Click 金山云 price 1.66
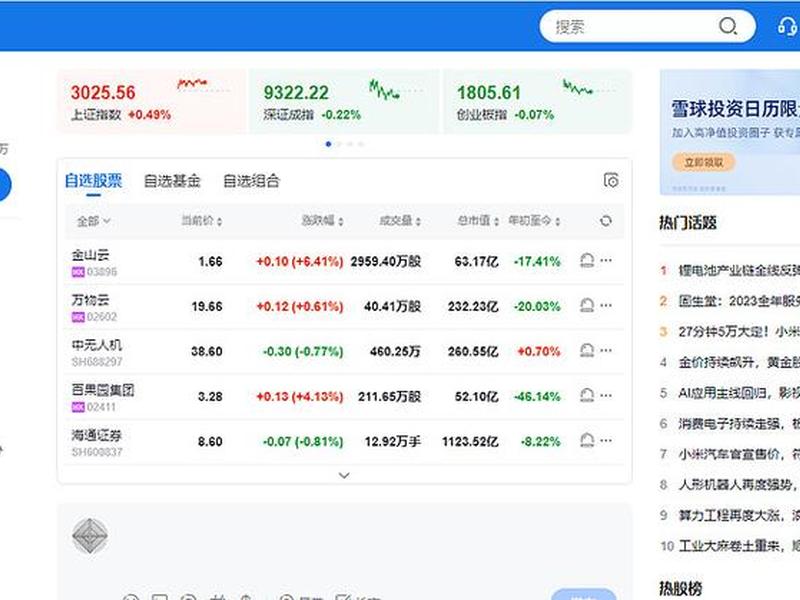This screenshot has height=600, width=800. pos(210,262)
